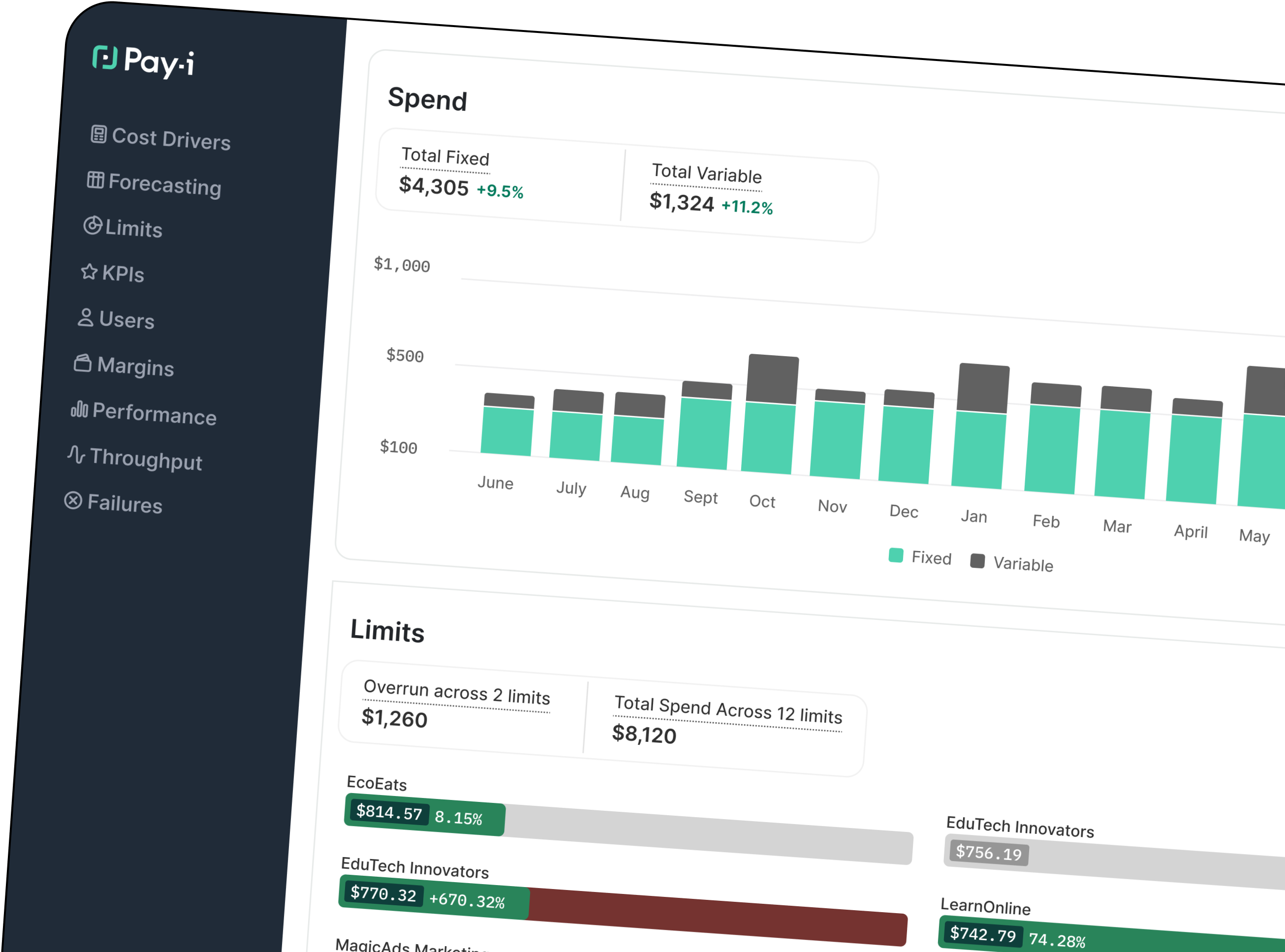Click the Feb bar in chart
The width and height of the screenshot is (1285, 952).
pyautogui.click(x=1053, y=438)
